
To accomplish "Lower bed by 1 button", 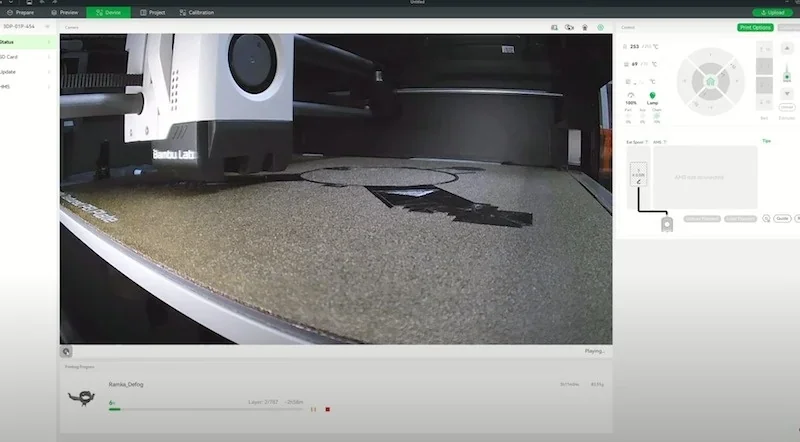I will (x=764, y=85).
